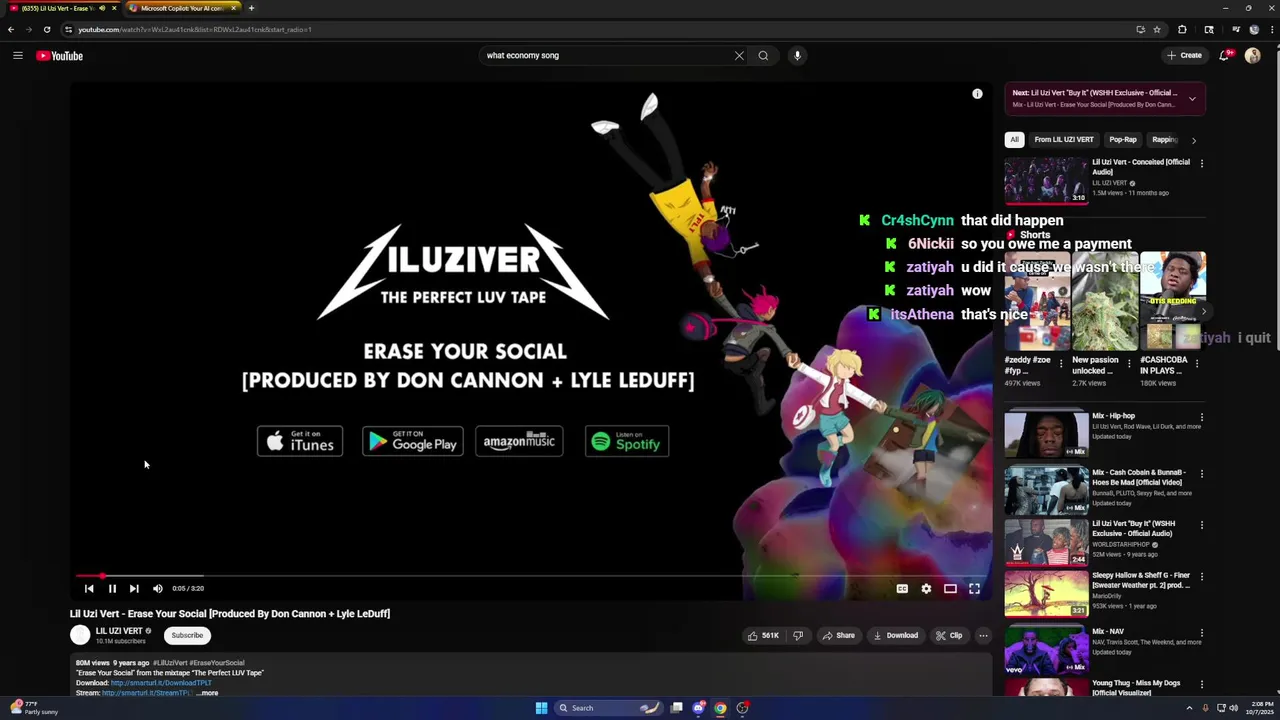Go back in browser history
1280x720 pixels.
[11, 30]
